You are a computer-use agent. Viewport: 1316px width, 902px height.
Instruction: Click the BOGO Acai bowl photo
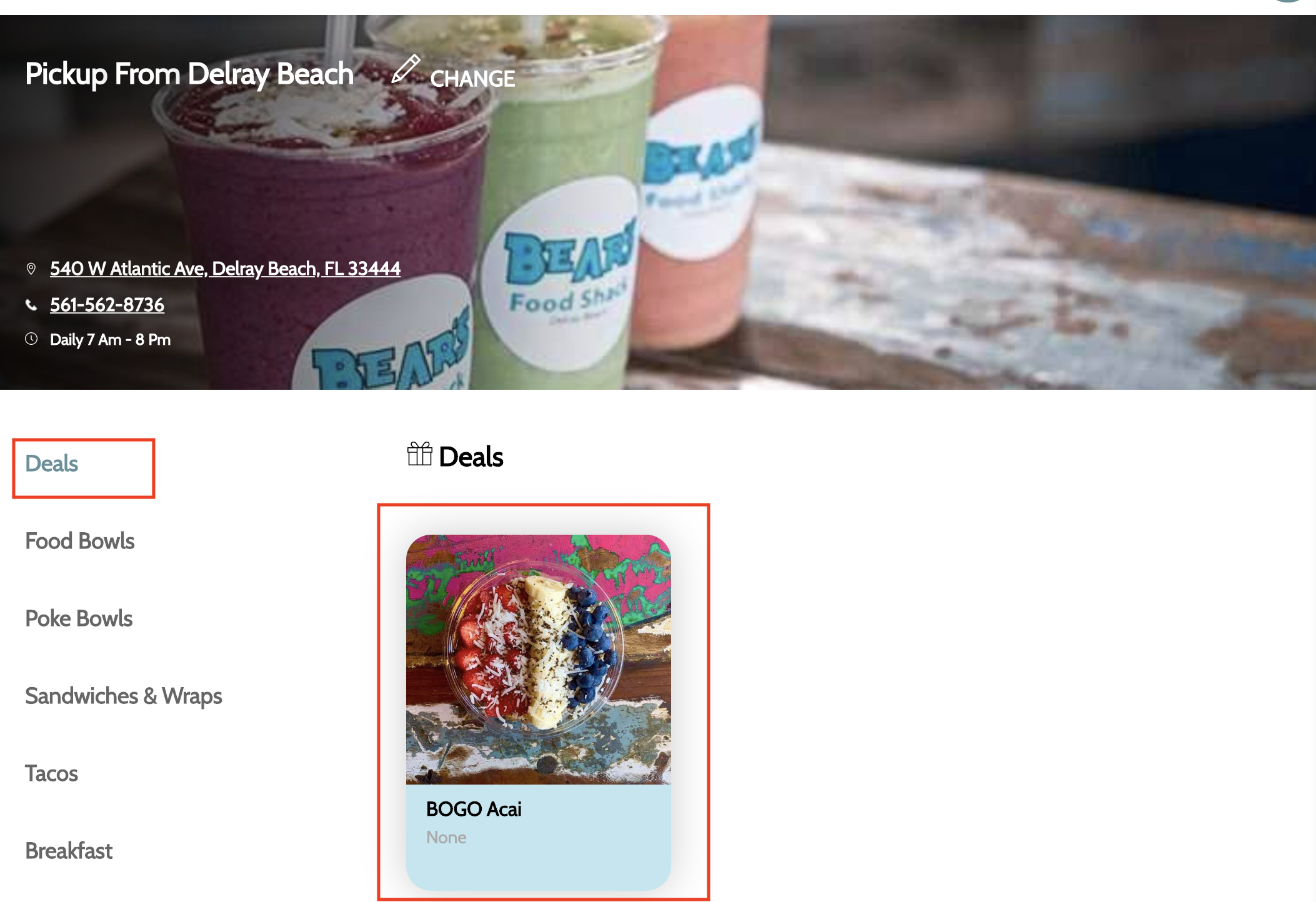[539, 660]
